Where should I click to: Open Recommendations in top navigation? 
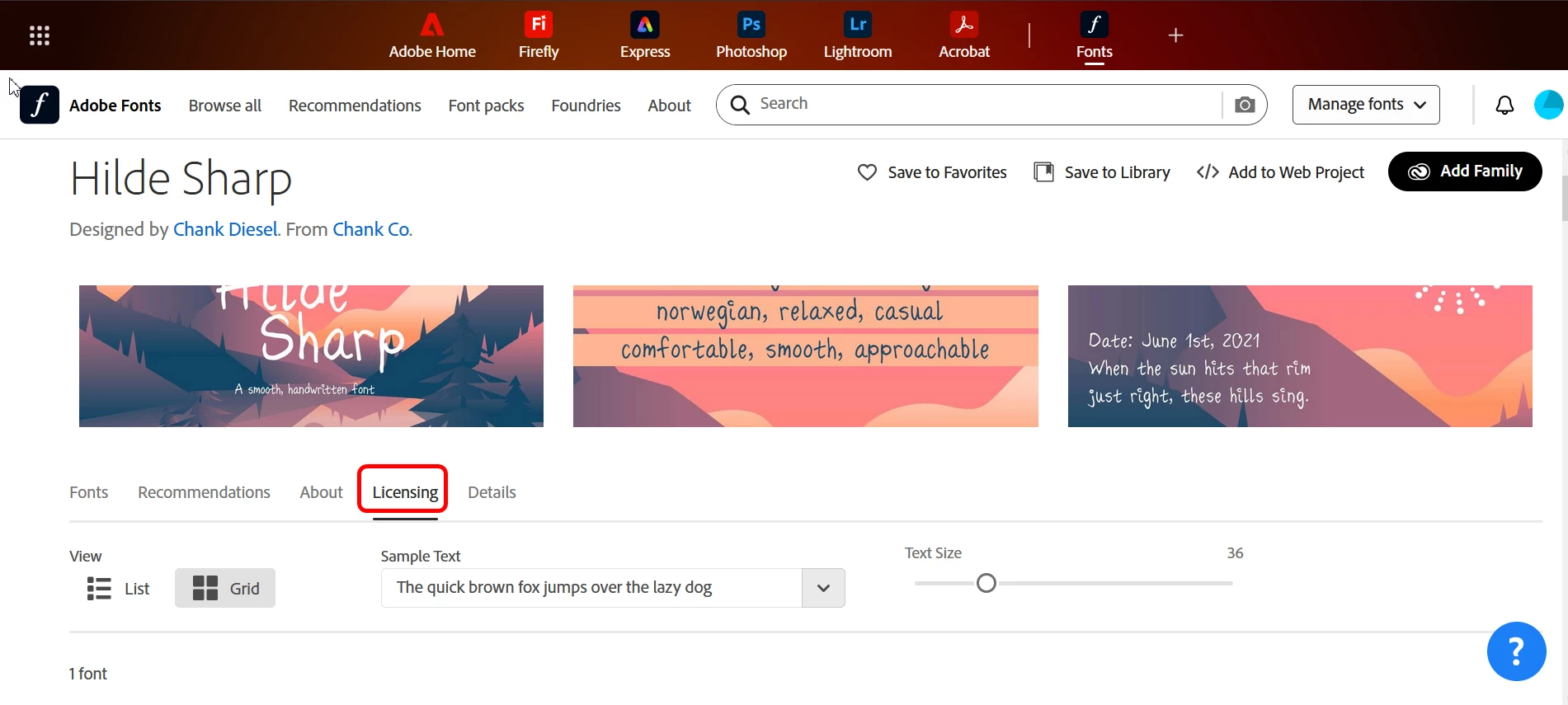point(355,106)
